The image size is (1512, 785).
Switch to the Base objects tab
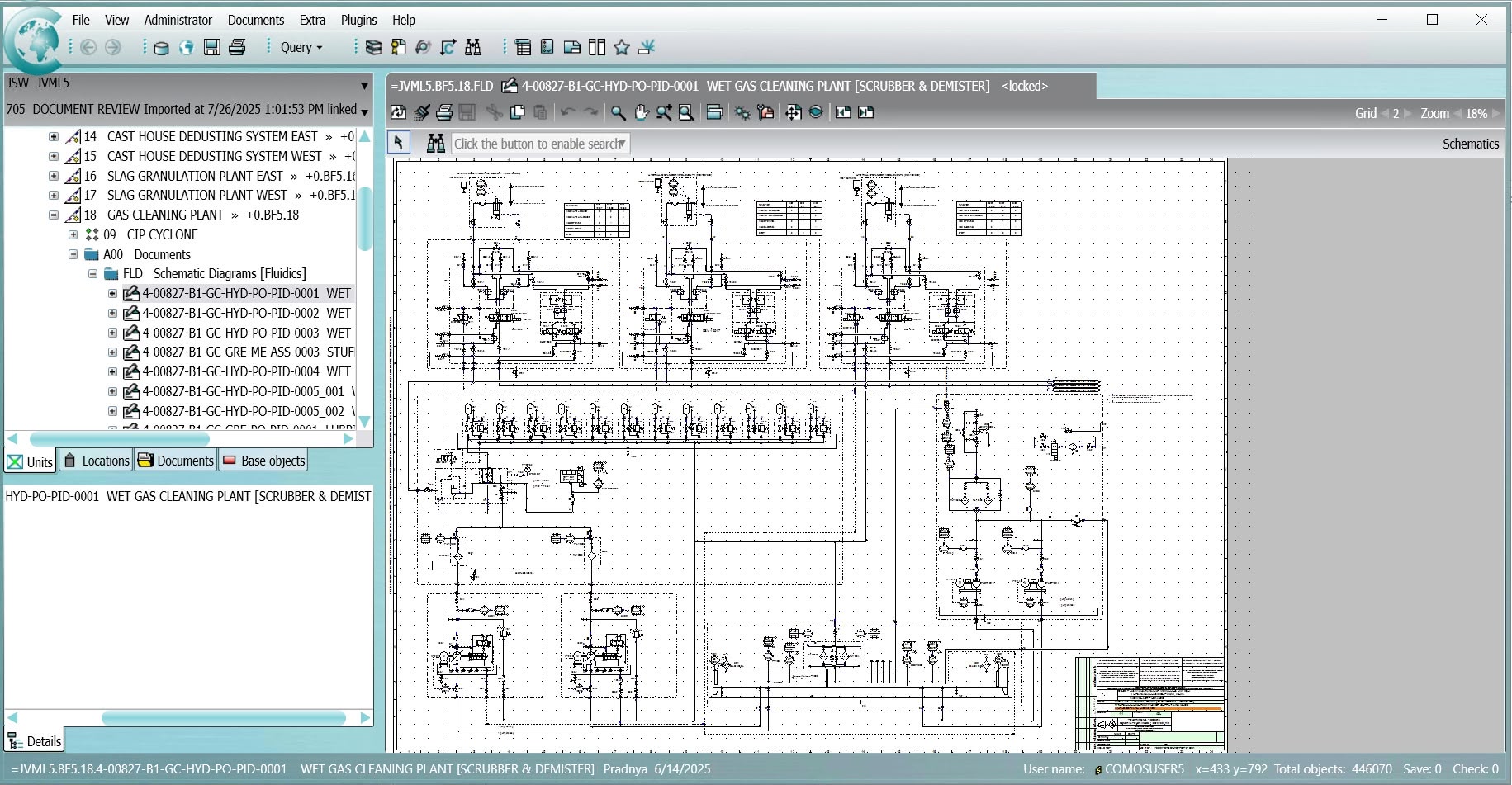pos(263,461)
